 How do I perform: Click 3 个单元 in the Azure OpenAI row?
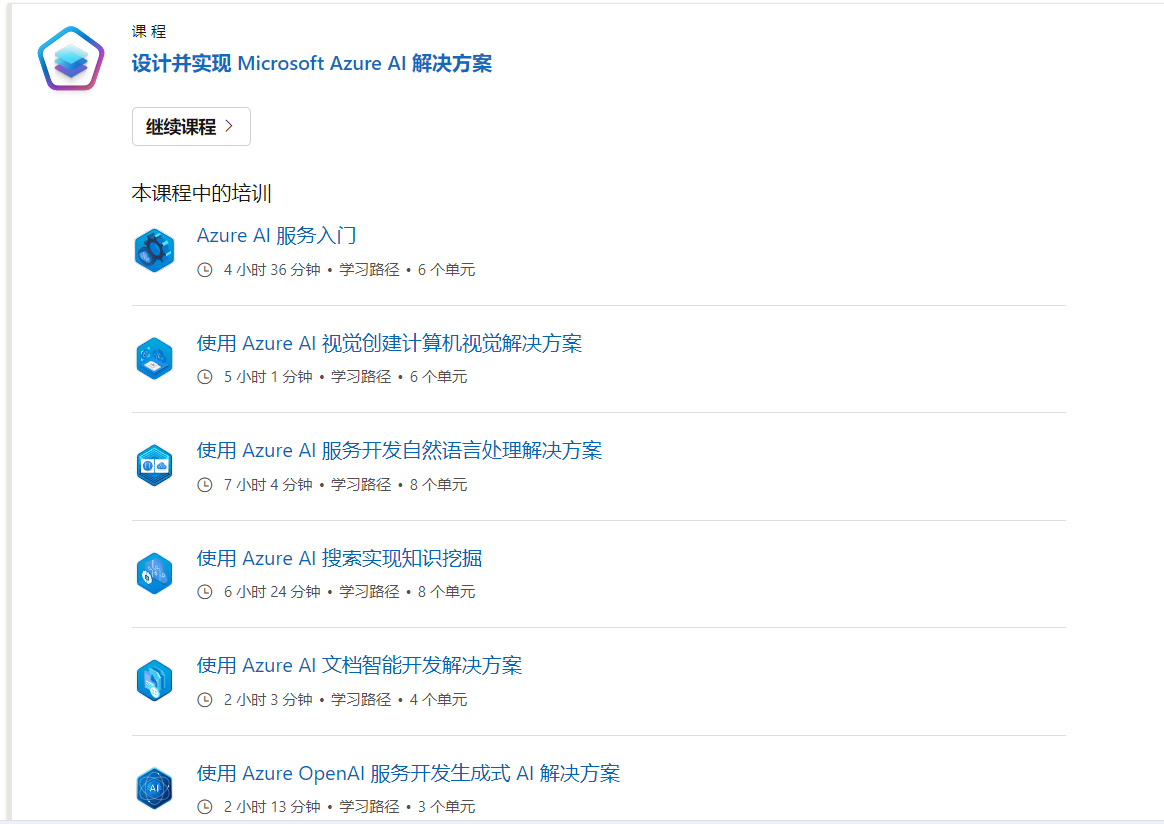pyautogui.click(x=446, y=807)
